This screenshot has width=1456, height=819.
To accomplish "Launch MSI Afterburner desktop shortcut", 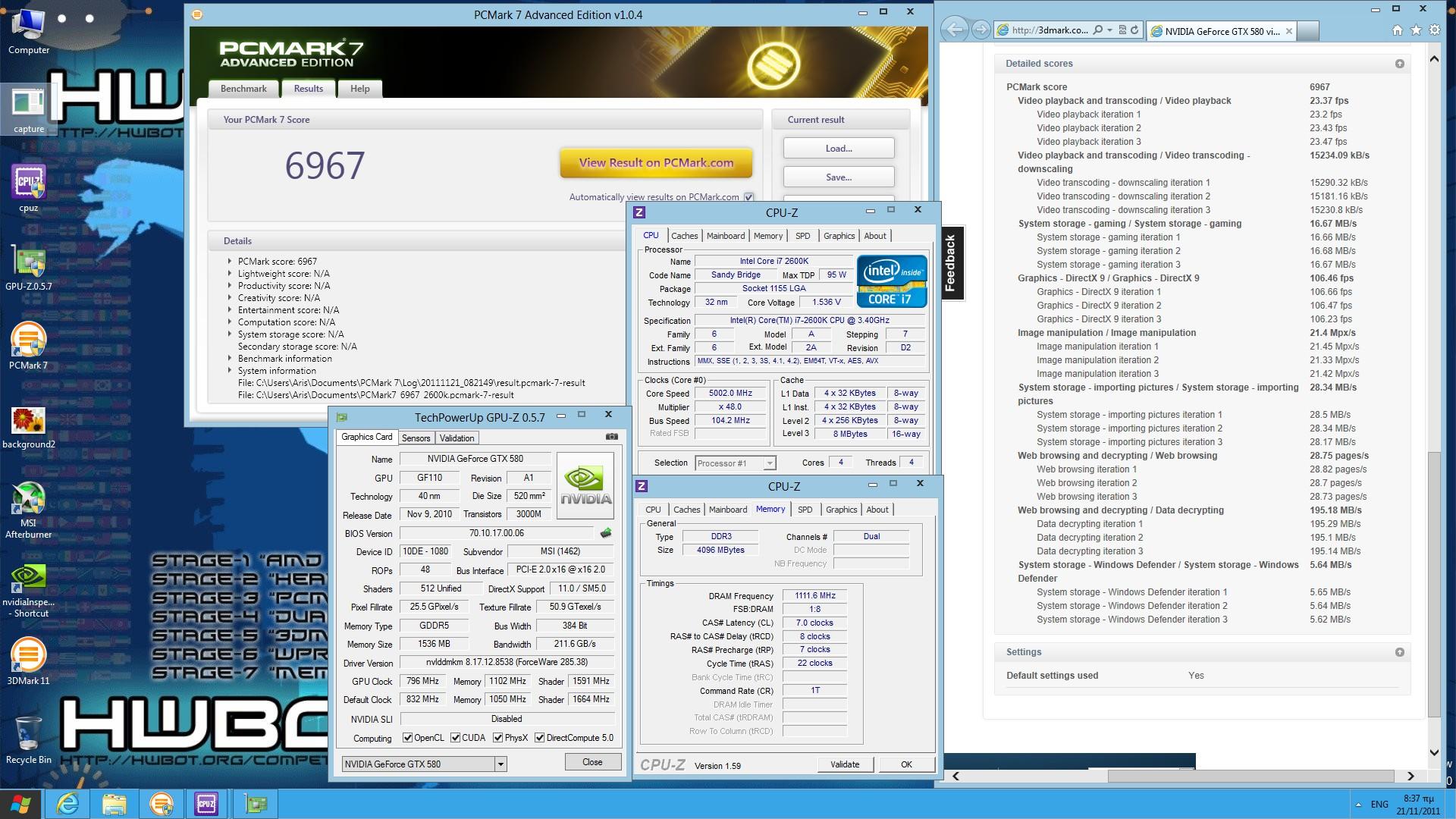I will pos(28,510).
